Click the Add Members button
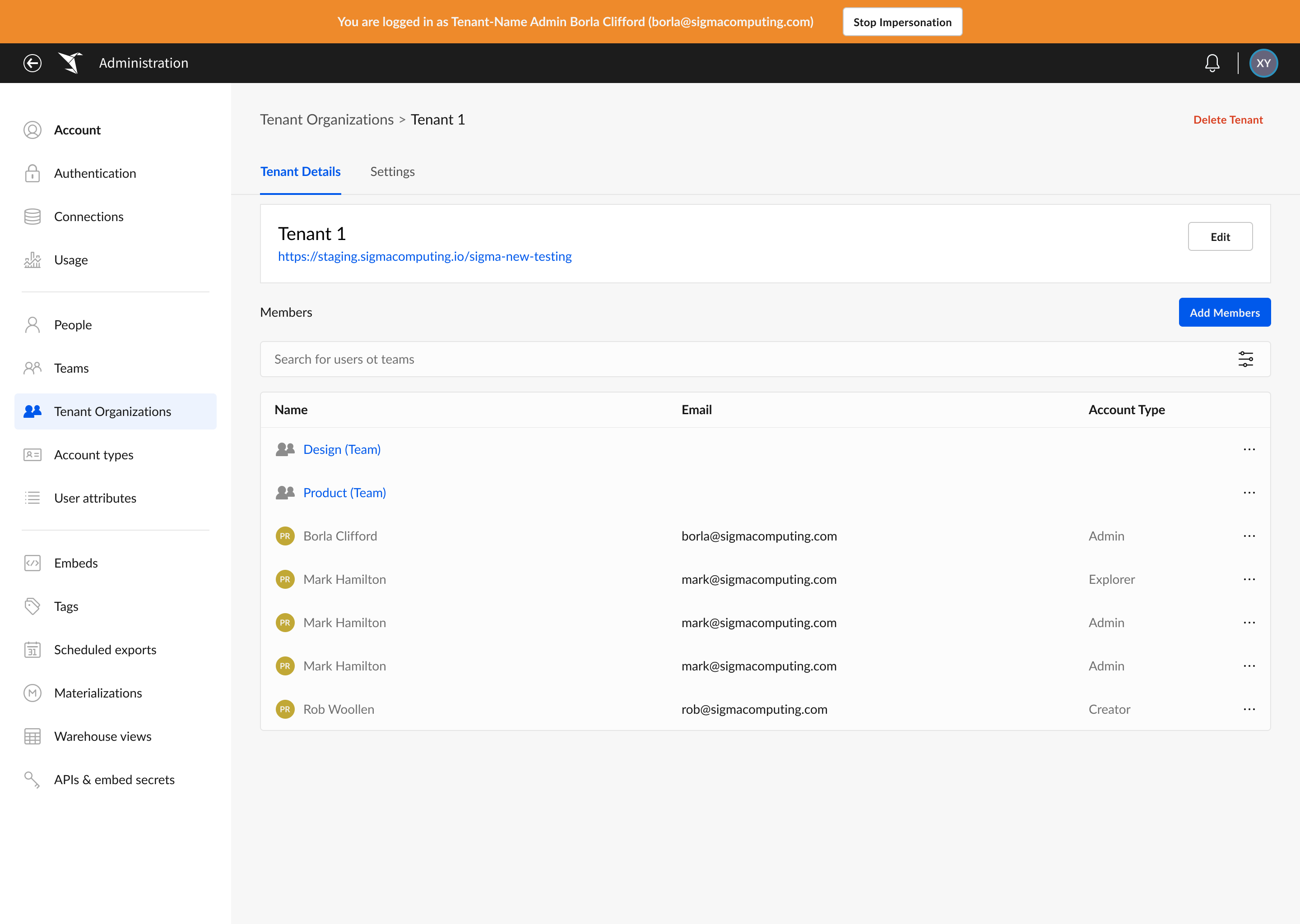 tap(1224, 312)
